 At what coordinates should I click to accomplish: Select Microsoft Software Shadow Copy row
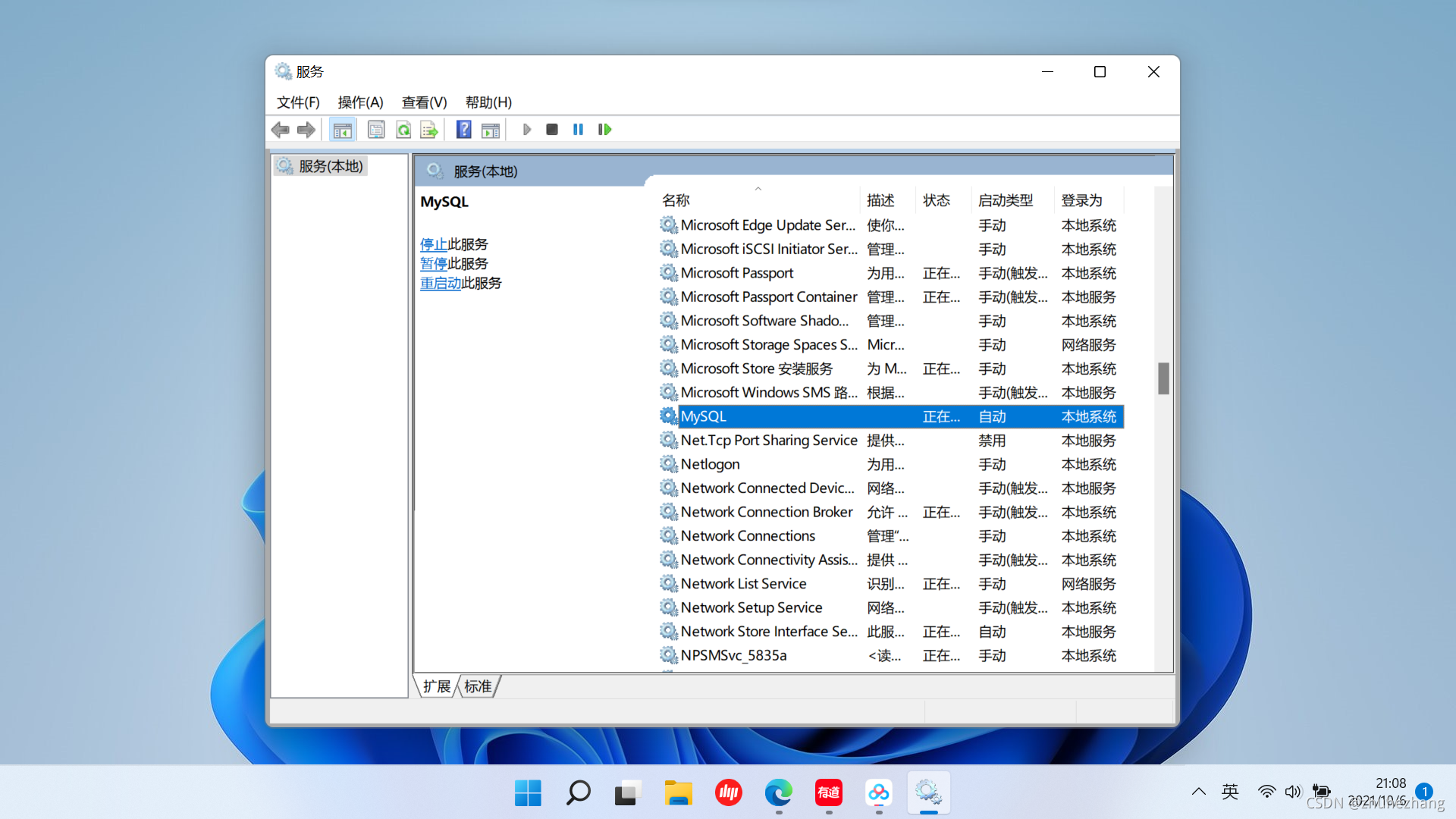[x=891, y=321]
